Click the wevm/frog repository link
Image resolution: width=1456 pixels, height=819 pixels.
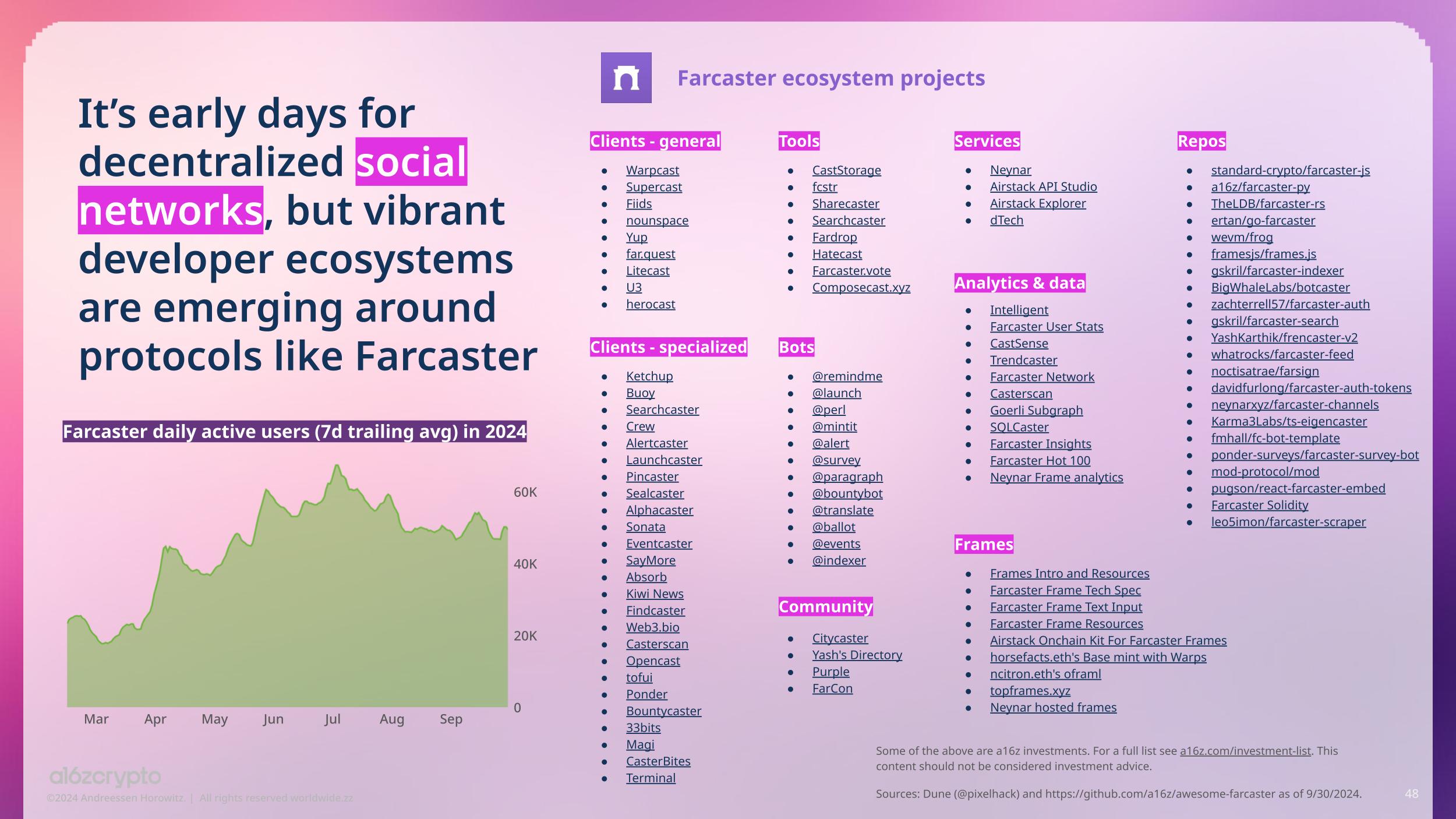coord(1242,237)
